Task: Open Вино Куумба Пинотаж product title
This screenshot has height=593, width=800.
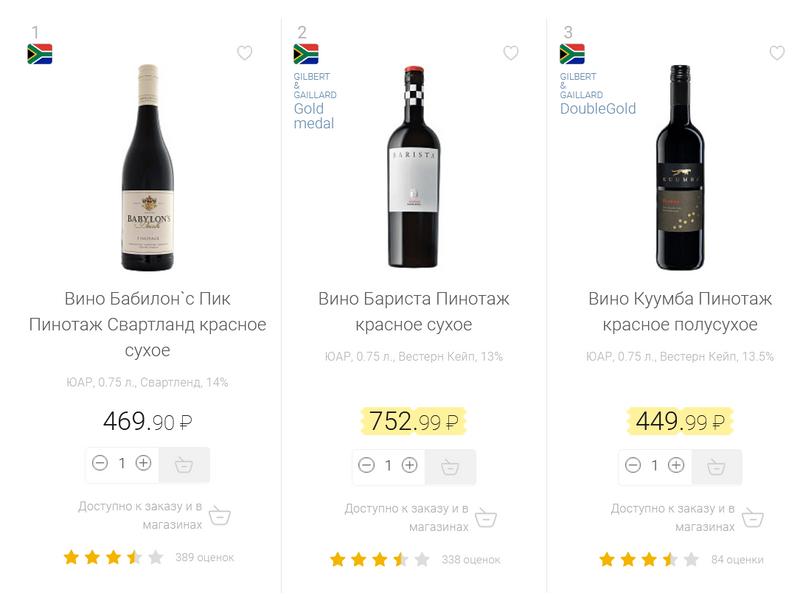Action: coord(680,311)
